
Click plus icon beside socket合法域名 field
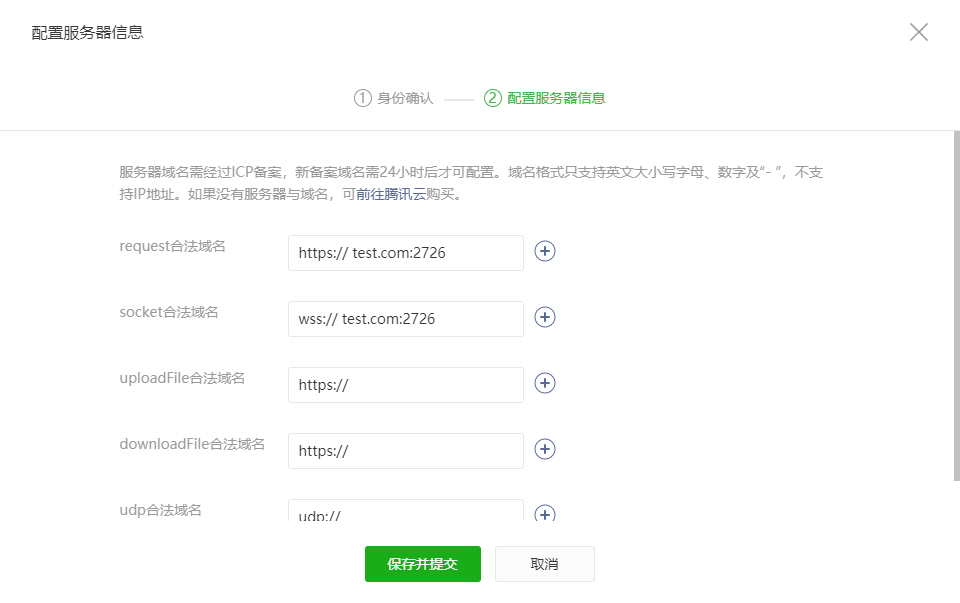point(545,317)
